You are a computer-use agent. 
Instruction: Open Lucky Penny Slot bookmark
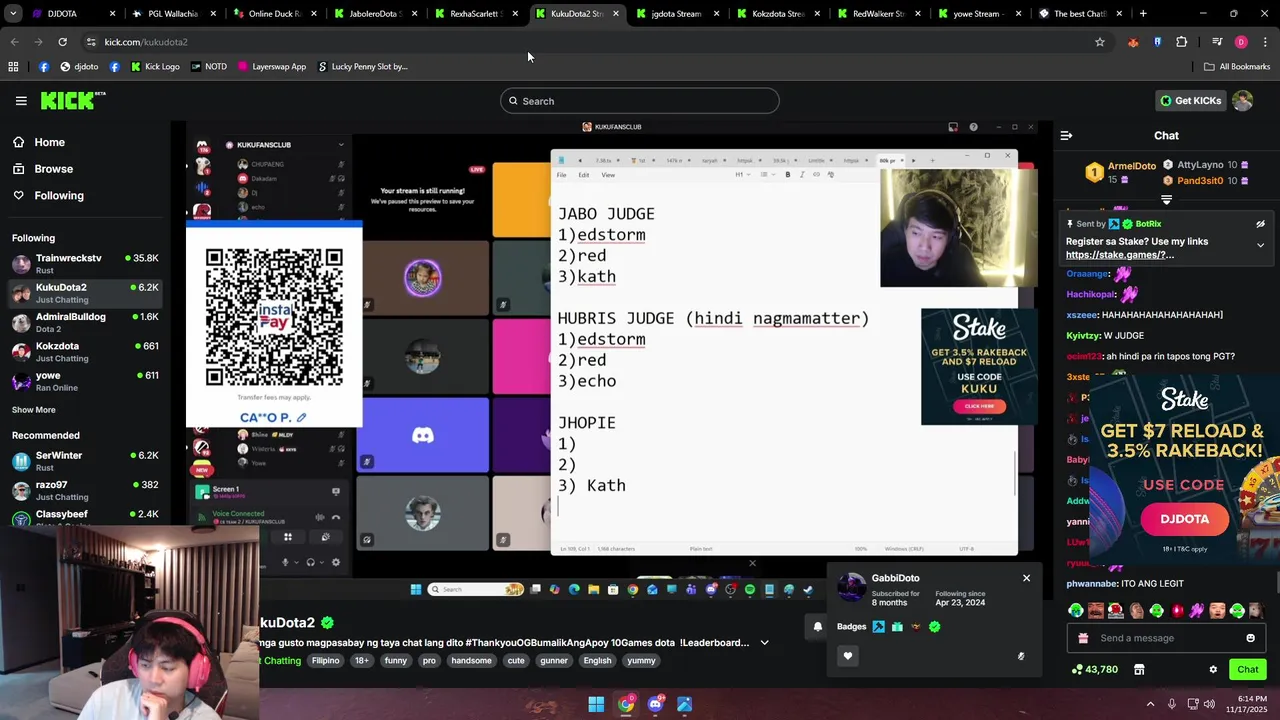[x=362, y=67]
